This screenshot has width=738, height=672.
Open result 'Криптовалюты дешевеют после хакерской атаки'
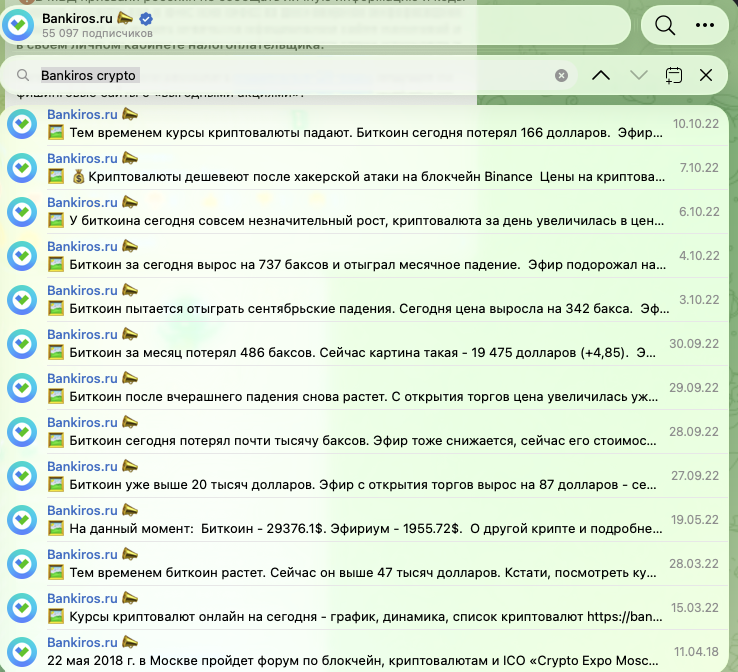364,168
